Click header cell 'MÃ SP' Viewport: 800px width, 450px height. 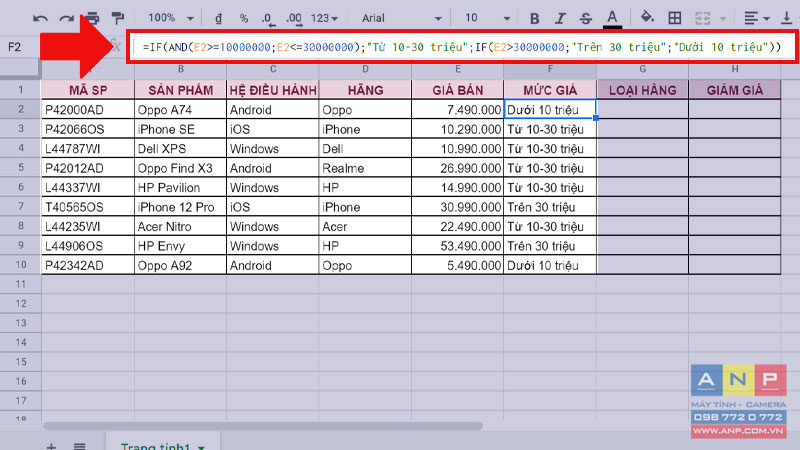[x=88, y=90]
